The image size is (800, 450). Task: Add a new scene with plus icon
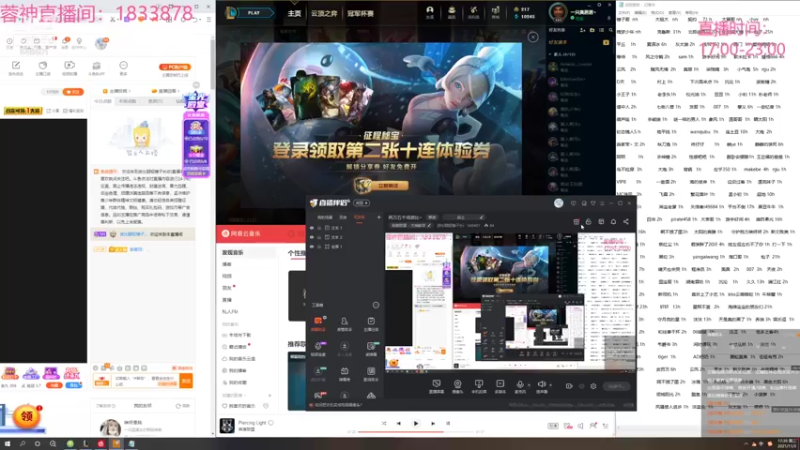click(x=379, y=217)
